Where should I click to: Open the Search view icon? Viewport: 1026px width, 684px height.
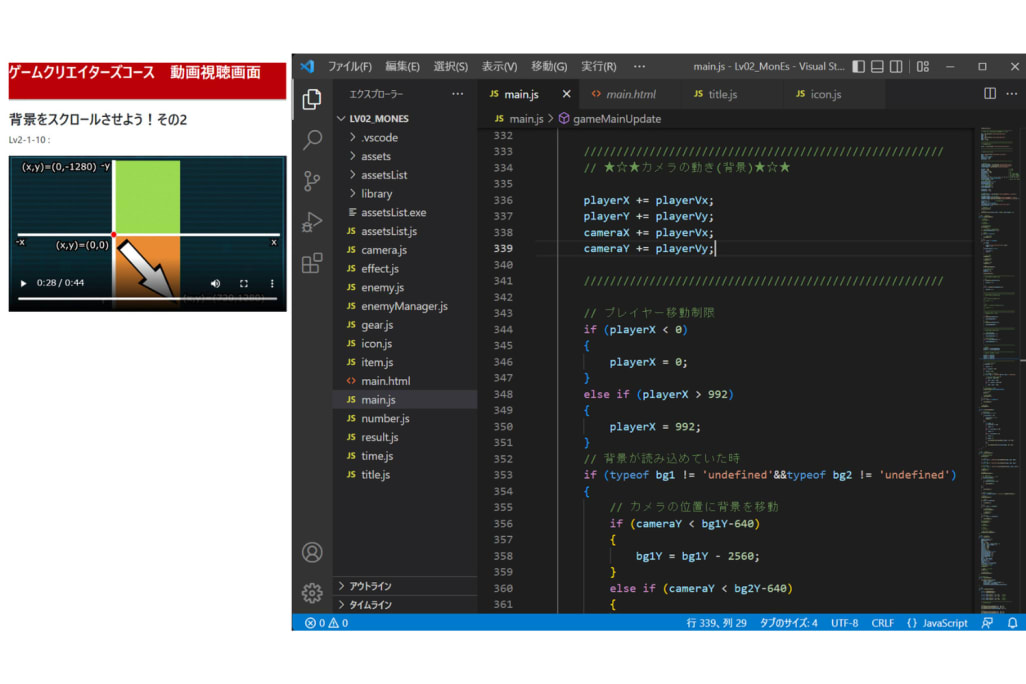312,140
